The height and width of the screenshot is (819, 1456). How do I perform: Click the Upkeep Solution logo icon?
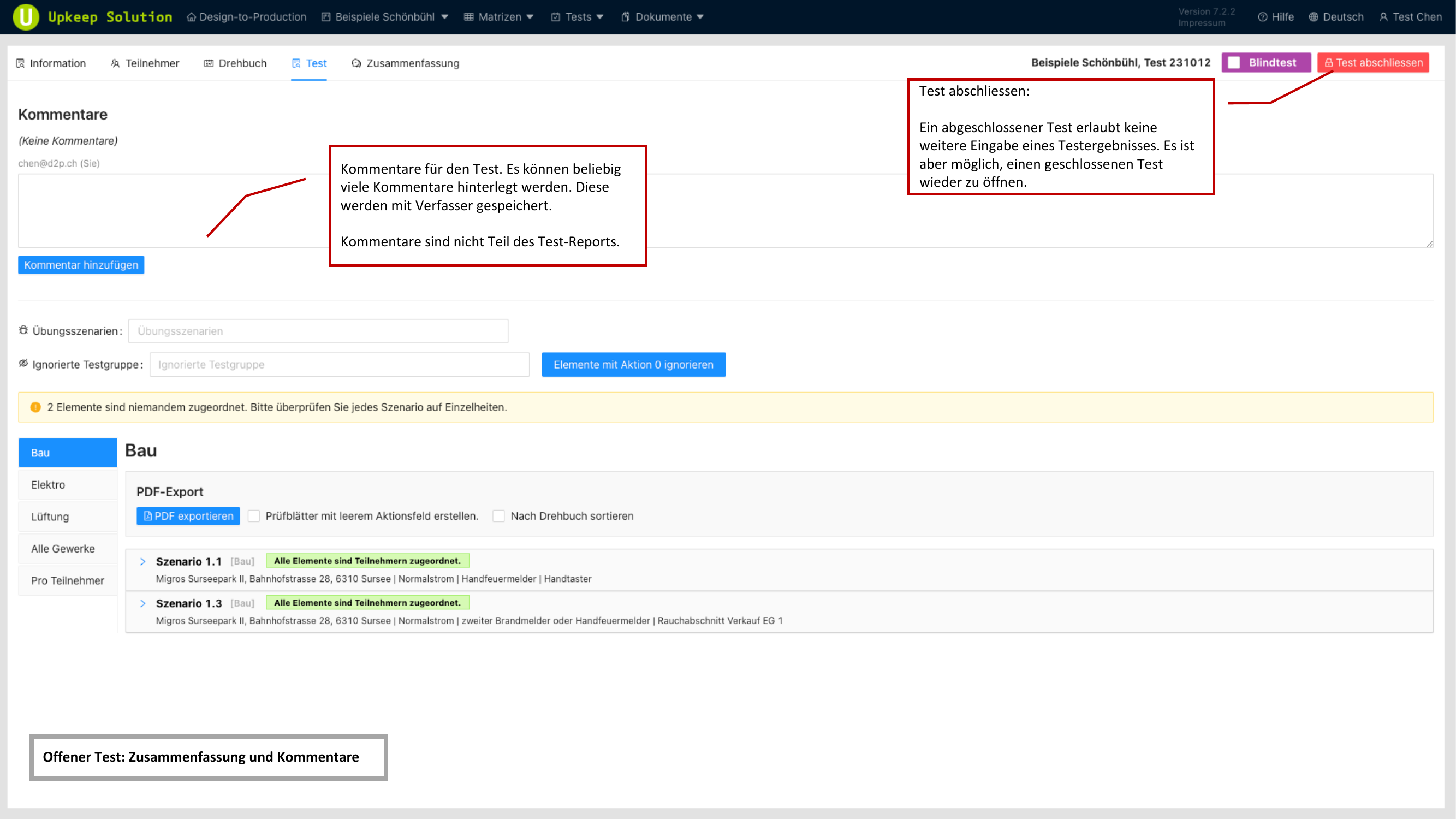(26, 17)
